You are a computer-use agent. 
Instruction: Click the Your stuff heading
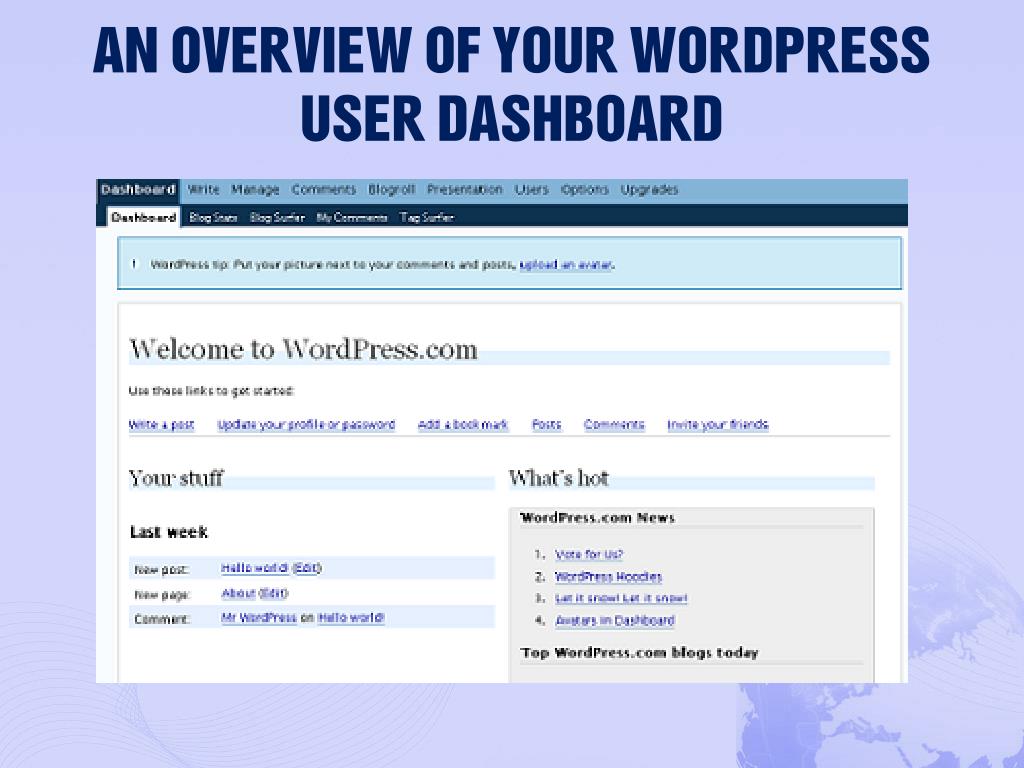[x=176, y=478]
